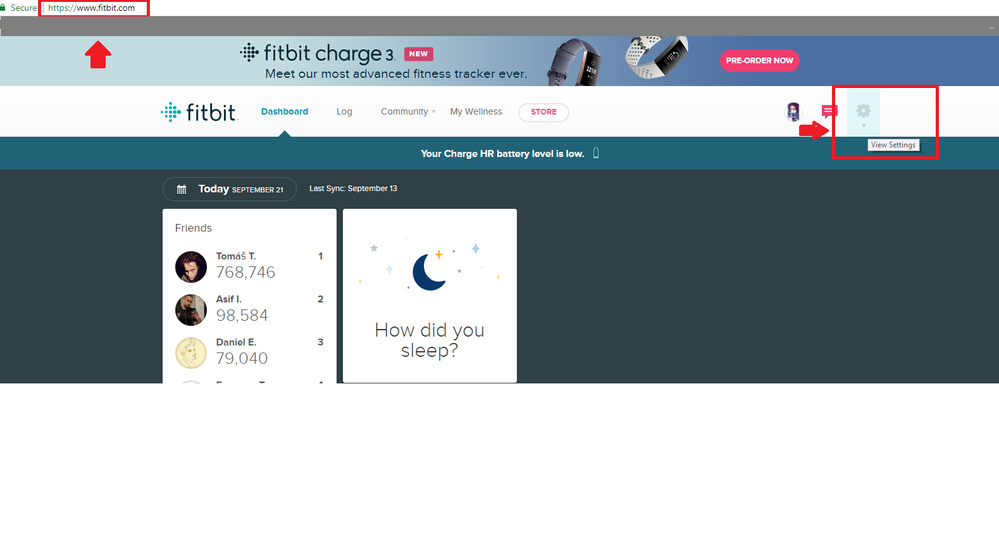
Task: Go to the My Wellness tab
Action: [476, 112]
